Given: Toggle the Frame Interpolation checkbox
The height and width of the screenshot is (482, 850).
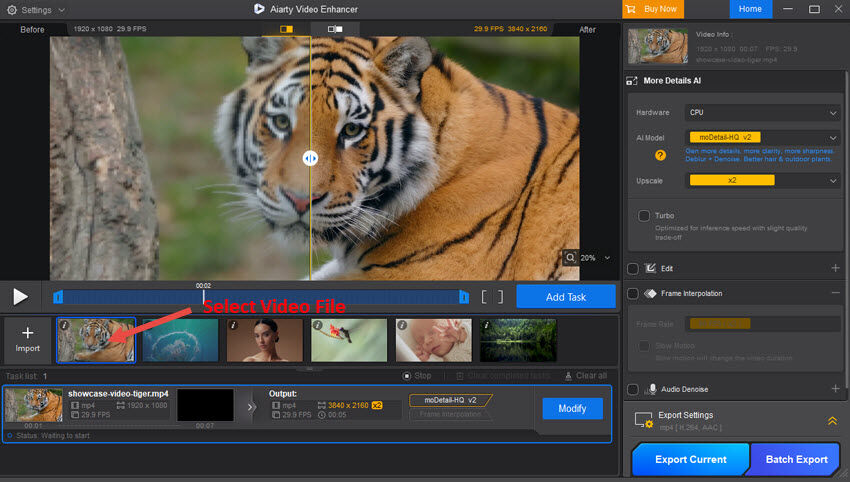Looking at the screenshot, I should 633,293.
